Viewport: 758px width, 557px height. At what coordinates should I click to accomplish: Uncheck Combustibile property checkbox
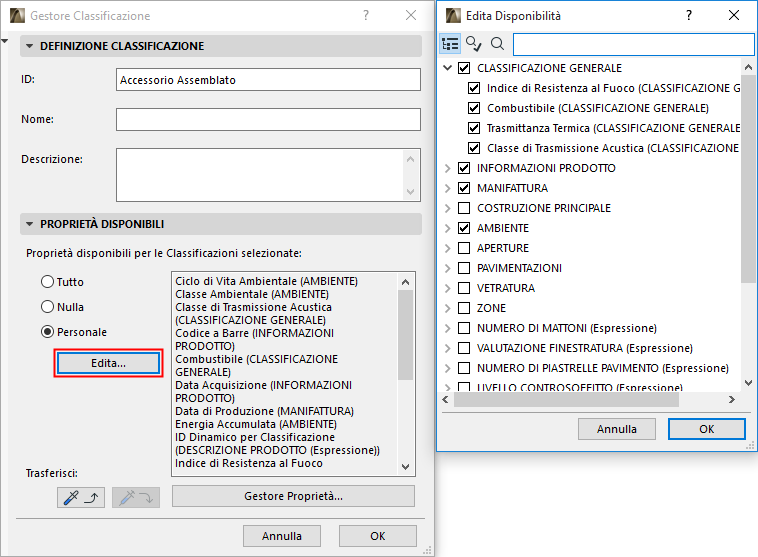pos(474,108)
